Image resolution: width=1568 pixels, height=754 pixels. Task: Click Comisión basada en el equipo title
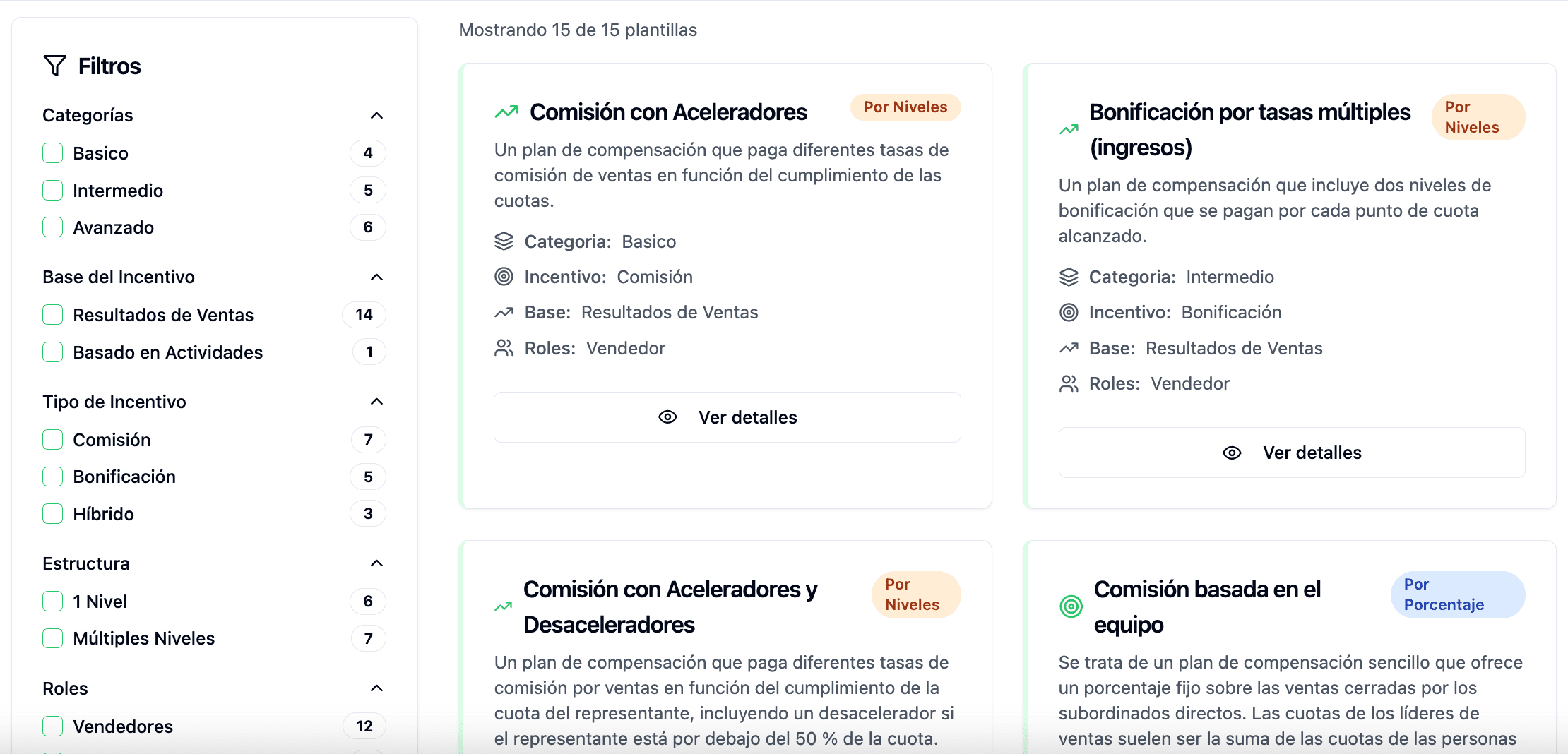click(x=1207, y=606)
